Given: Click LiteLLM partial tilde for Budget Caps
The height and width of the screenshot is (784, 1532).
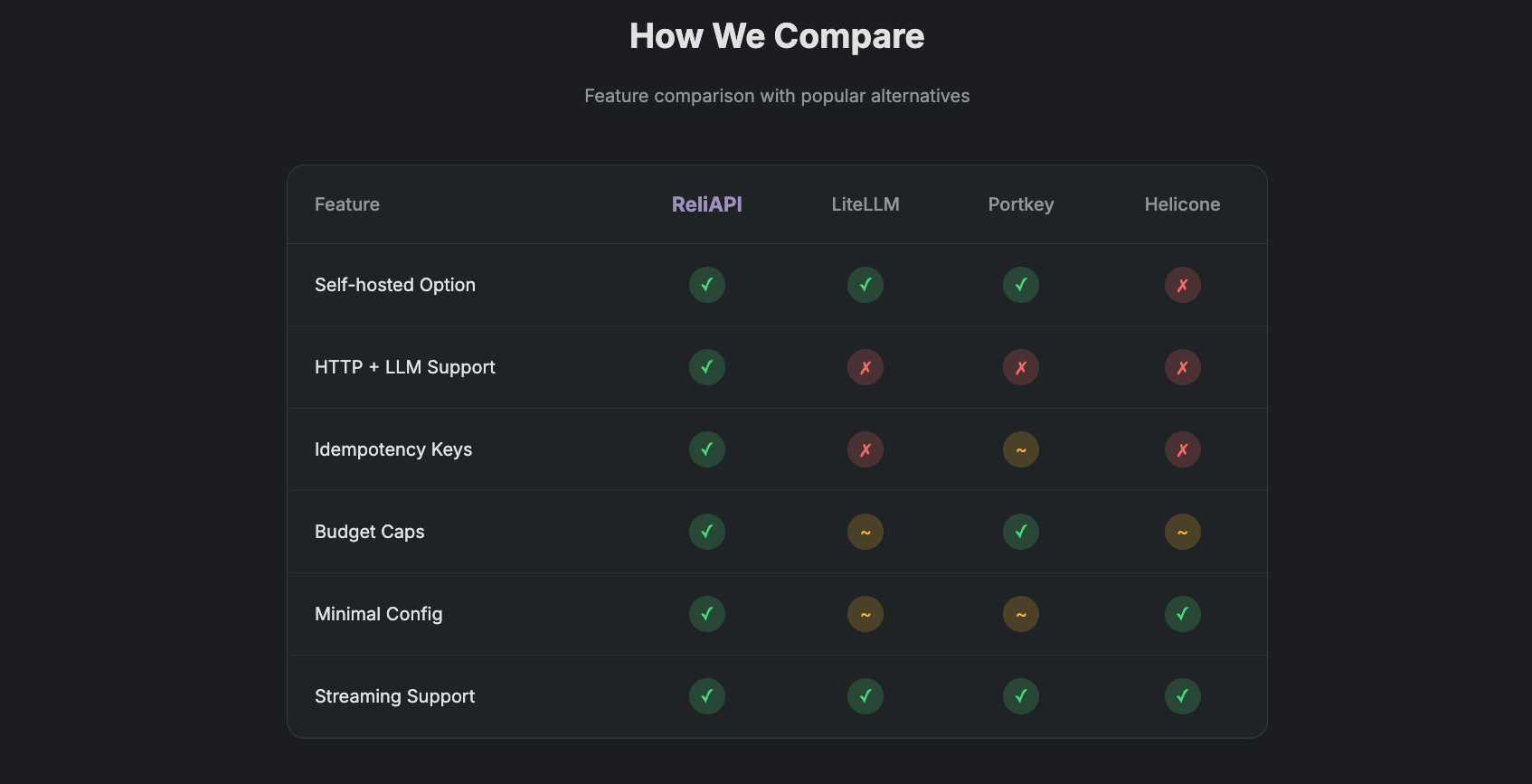Looking at the screenshot, I should [865, 532].
